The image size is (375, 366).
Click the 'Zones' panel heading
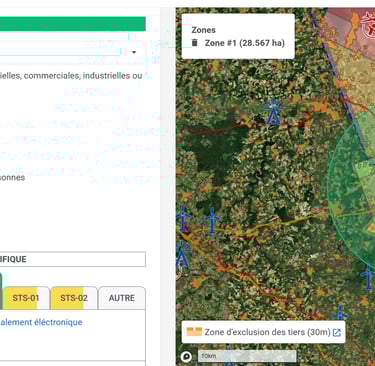[x=203, y=30]
